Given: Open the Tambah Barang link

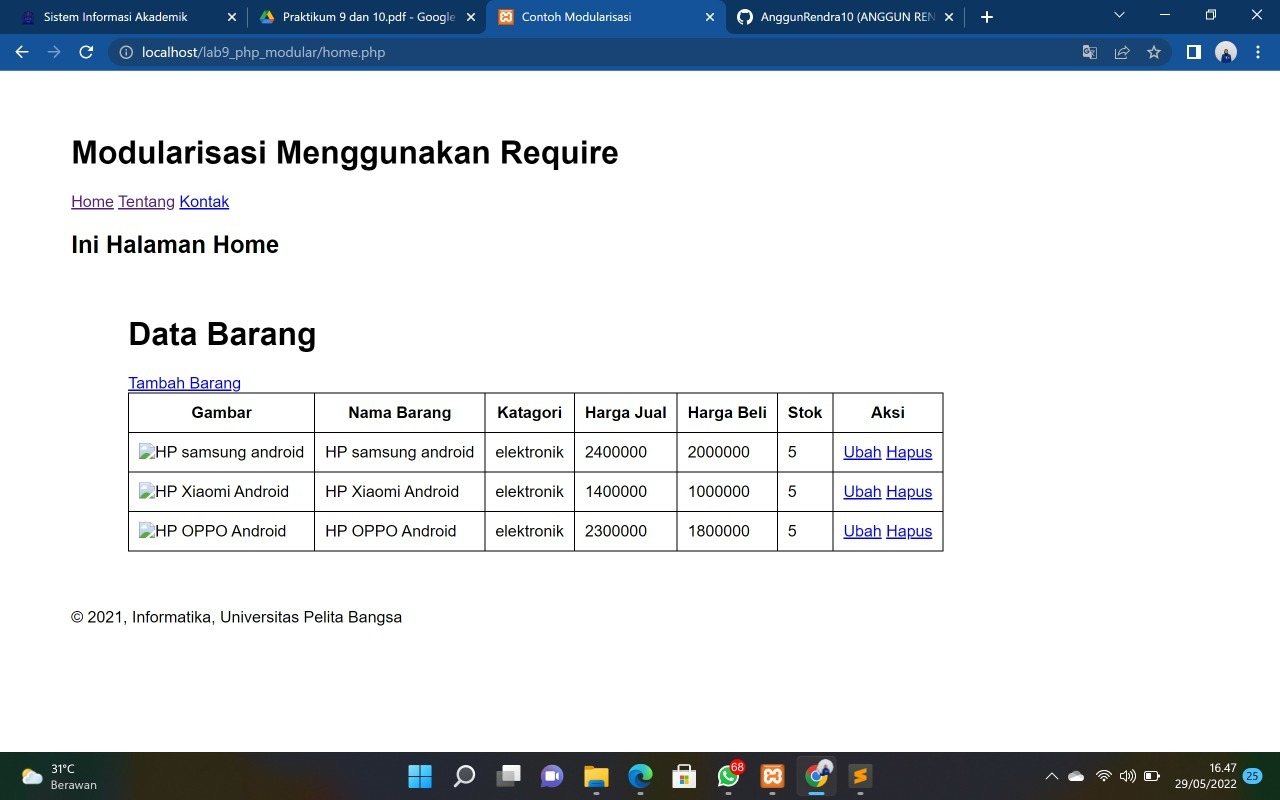Looking at the screenshot, I should point(184,383).
